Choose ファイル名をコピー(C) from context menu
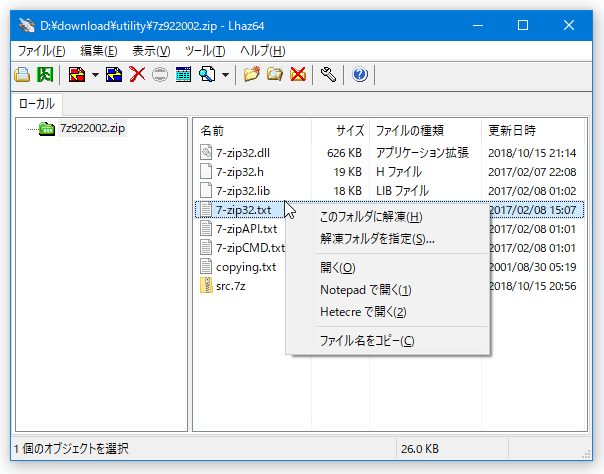604x474 pixels. (388, 341)
